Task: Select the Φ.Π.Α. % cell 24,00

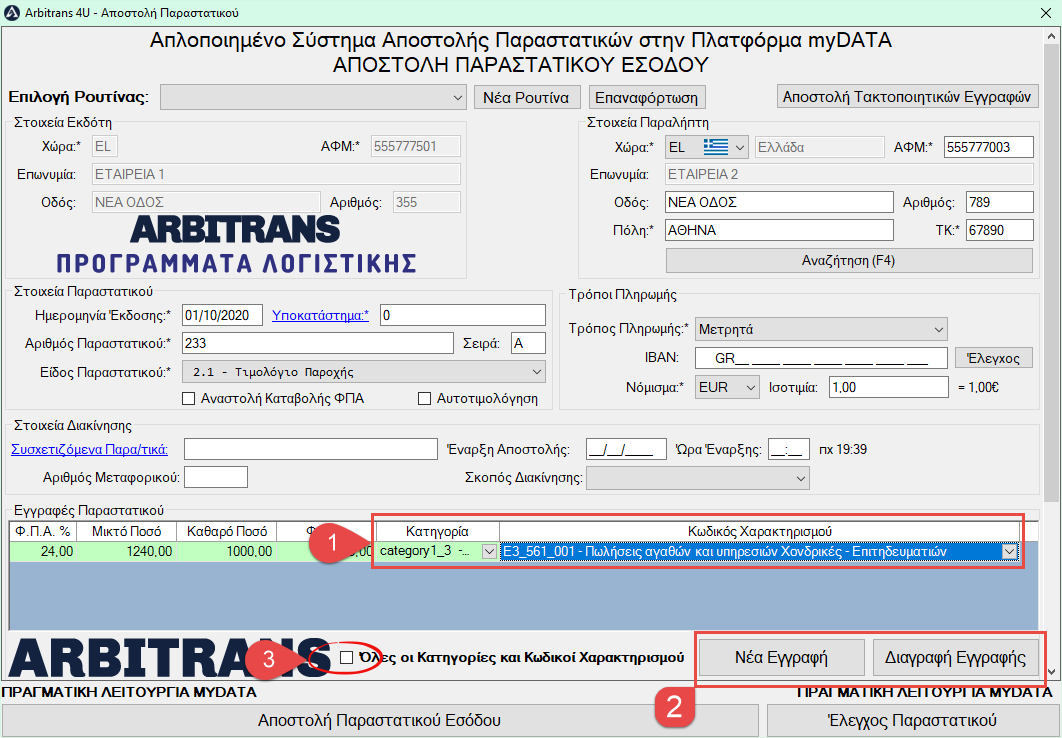Action: 43,552
